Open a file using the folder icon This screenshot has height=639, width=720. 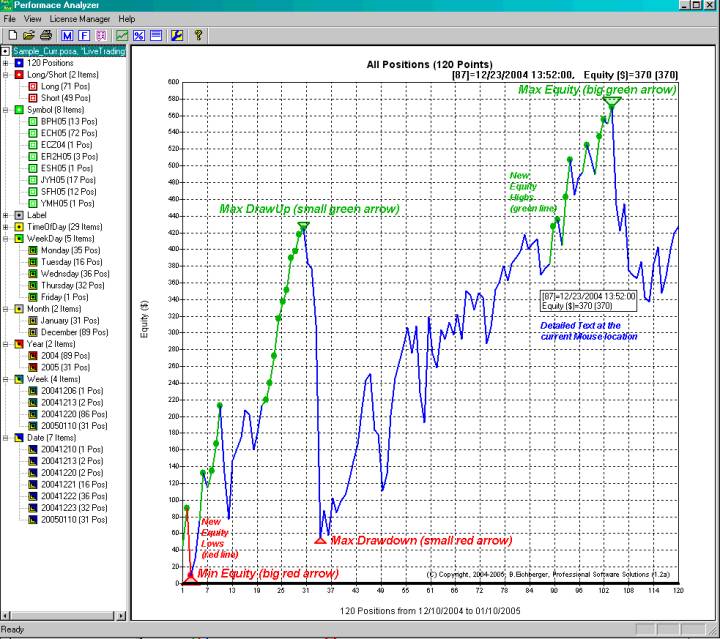pyautogui.click(x=29, y=35)
